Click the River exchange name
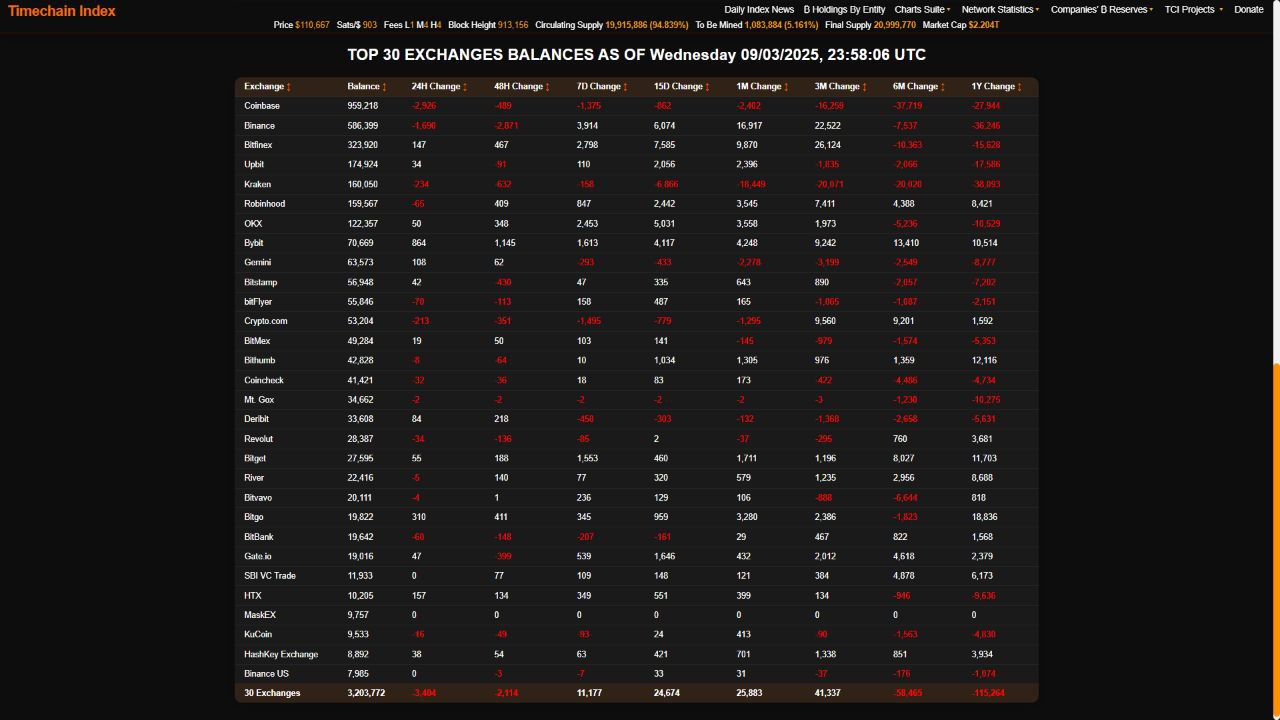The height and width of the screenshot is (720, 1280). coord(254,478)
